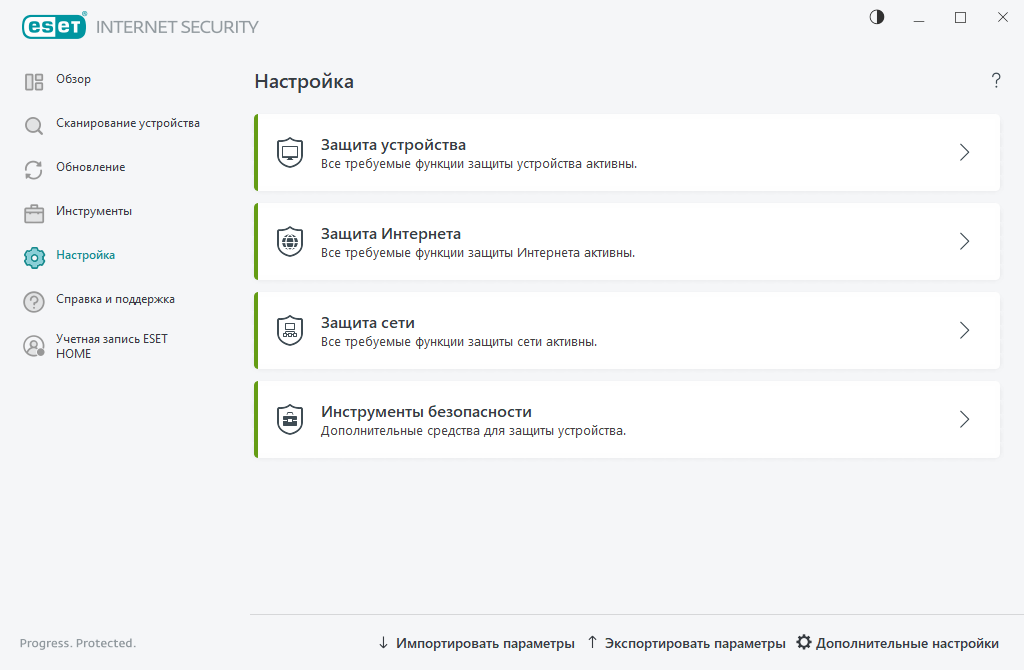Click the magnifier icon for Сканирование устройства

(x=34, y=125)
